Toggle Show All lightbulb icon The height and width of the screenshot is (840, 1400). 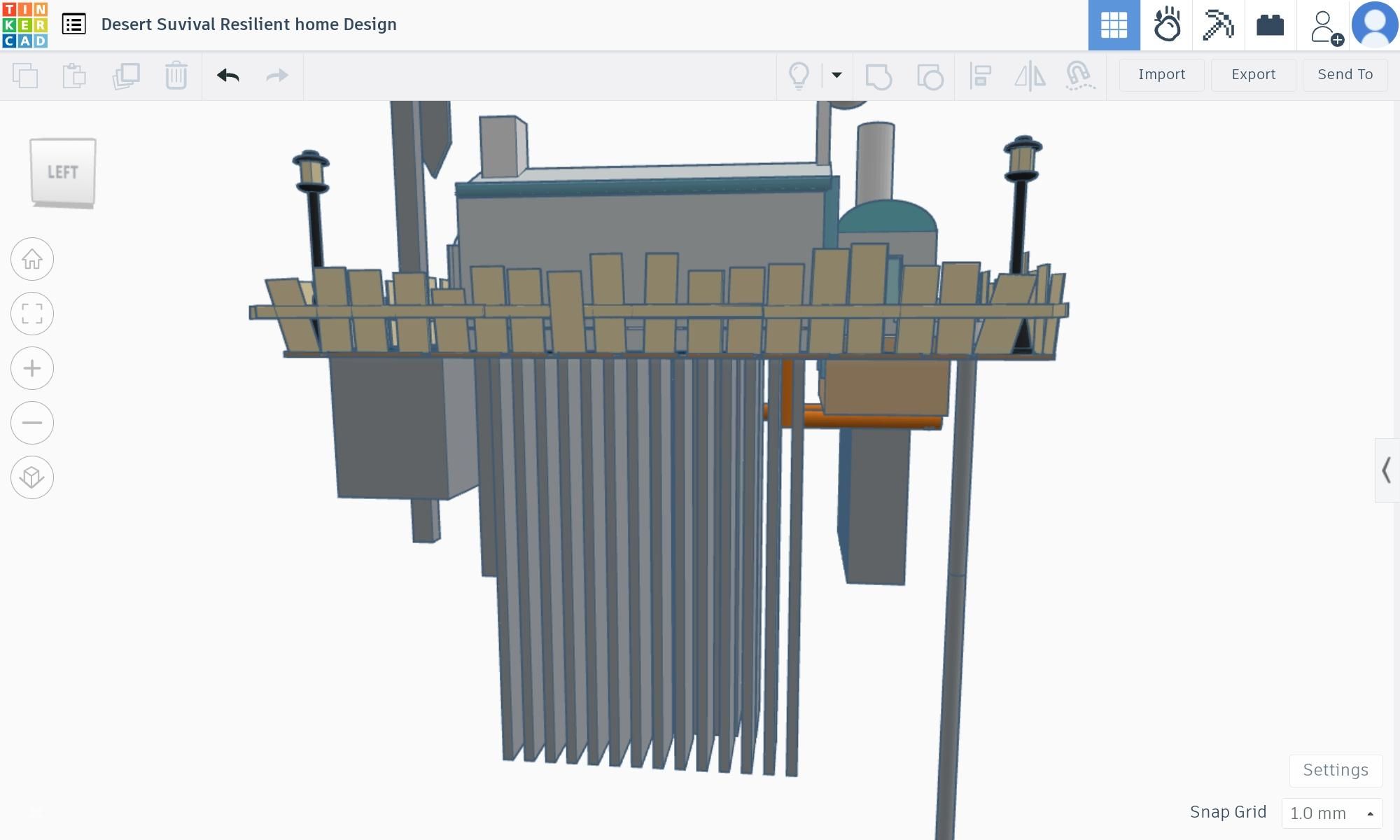(799, 75)
